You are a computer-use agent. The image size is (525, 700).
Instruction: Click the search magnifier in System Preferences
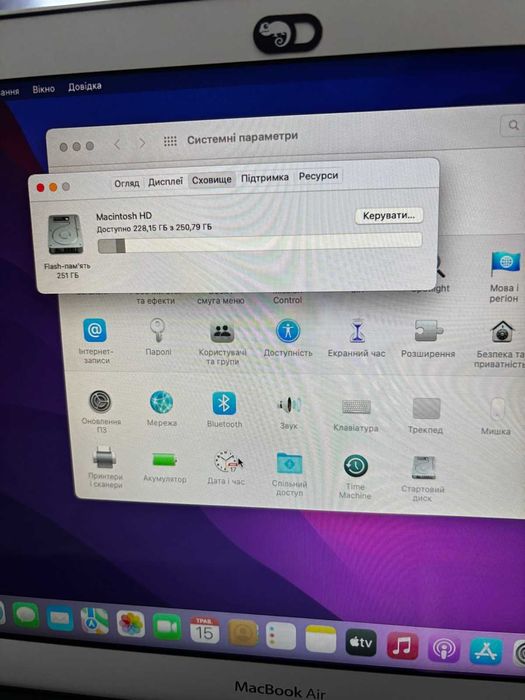click(513, 125)
